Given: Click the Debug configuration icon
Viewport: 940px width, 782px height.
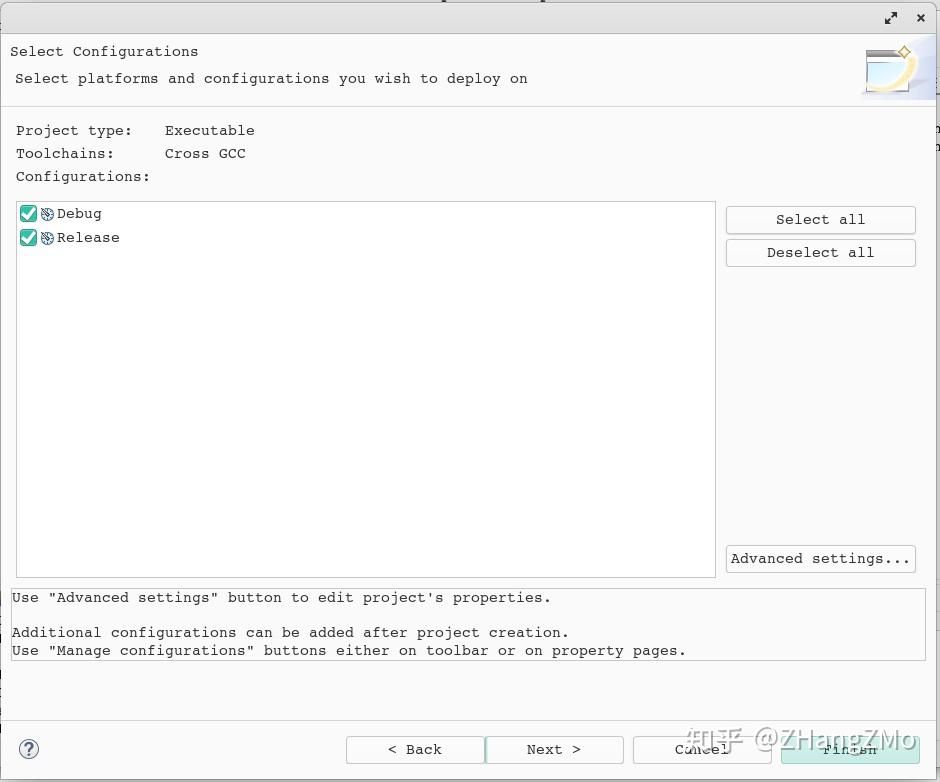Looking at the screenshot, I should pyautogui.click(x=47, y=213).
